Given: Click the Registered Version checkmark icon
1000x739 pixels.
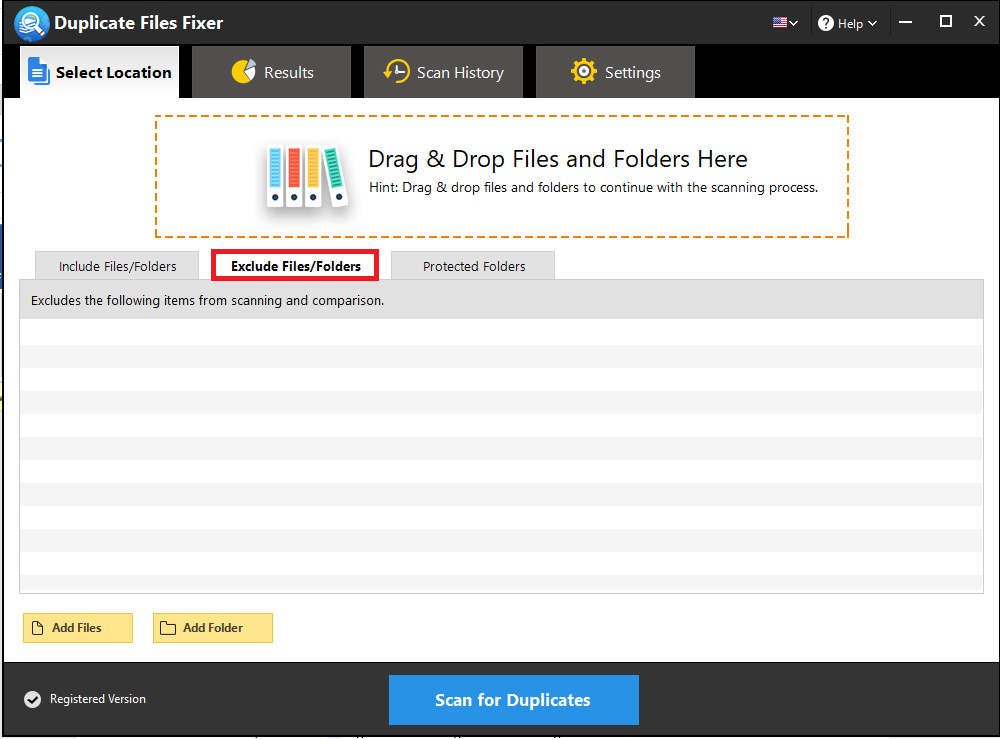Looking at the screenshot, I should click(33, 699).
